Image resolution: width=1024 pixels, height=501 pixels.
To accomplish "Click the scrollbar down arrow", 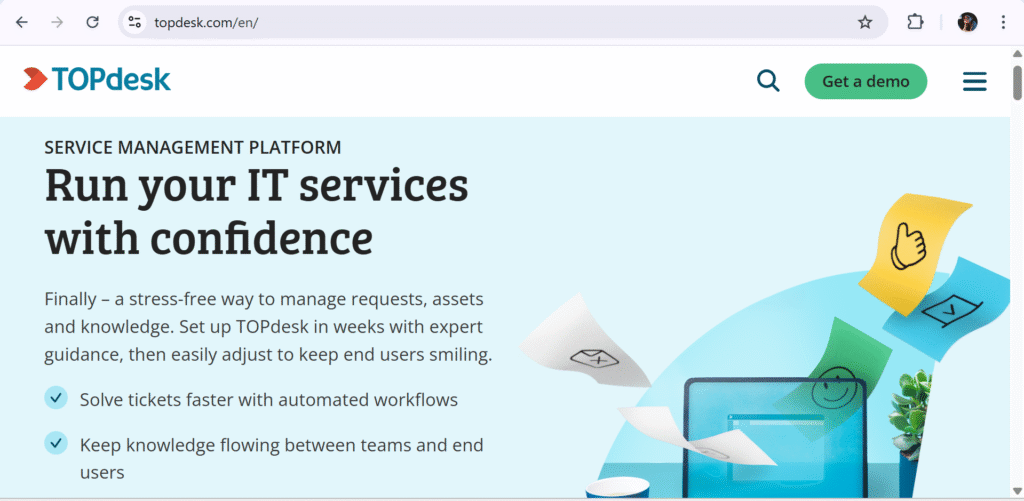I will 1017,491.
